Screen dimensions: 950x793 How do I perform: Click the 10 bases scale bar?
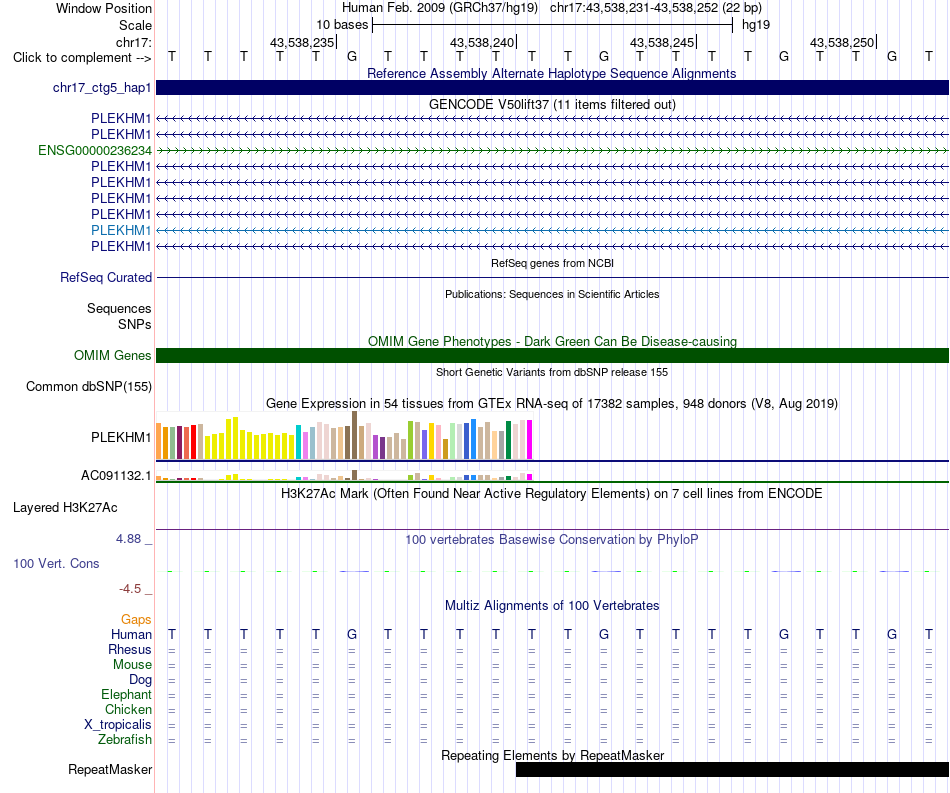(553, 25)
